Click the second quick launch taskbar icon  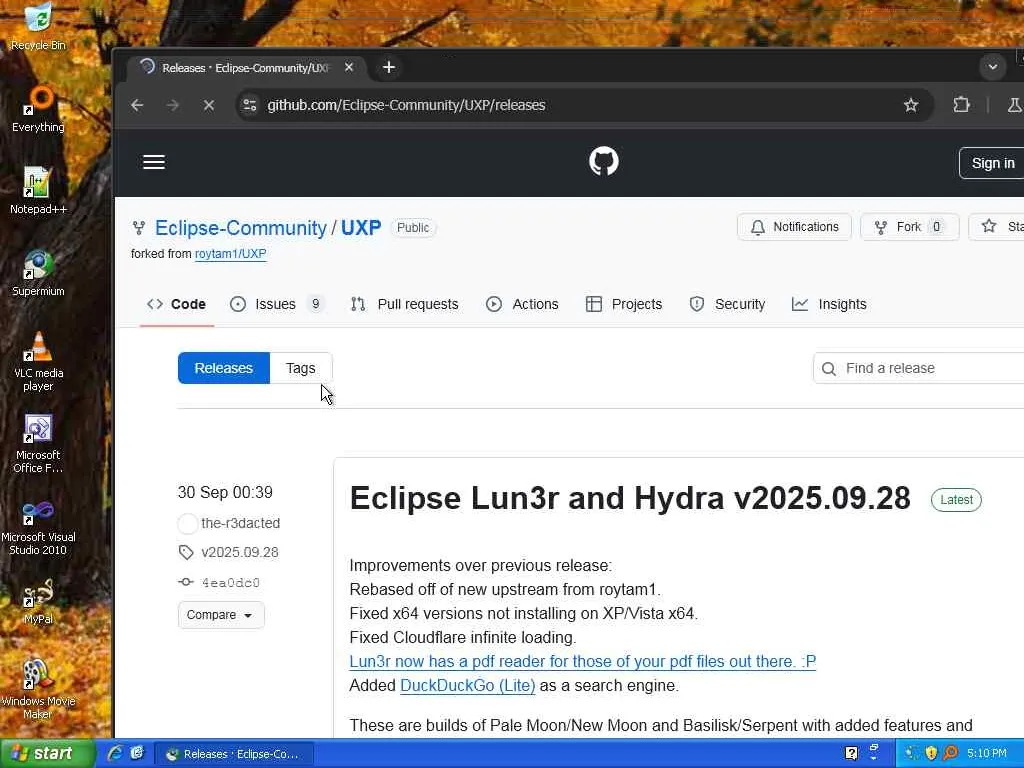(x=137, y=754)
